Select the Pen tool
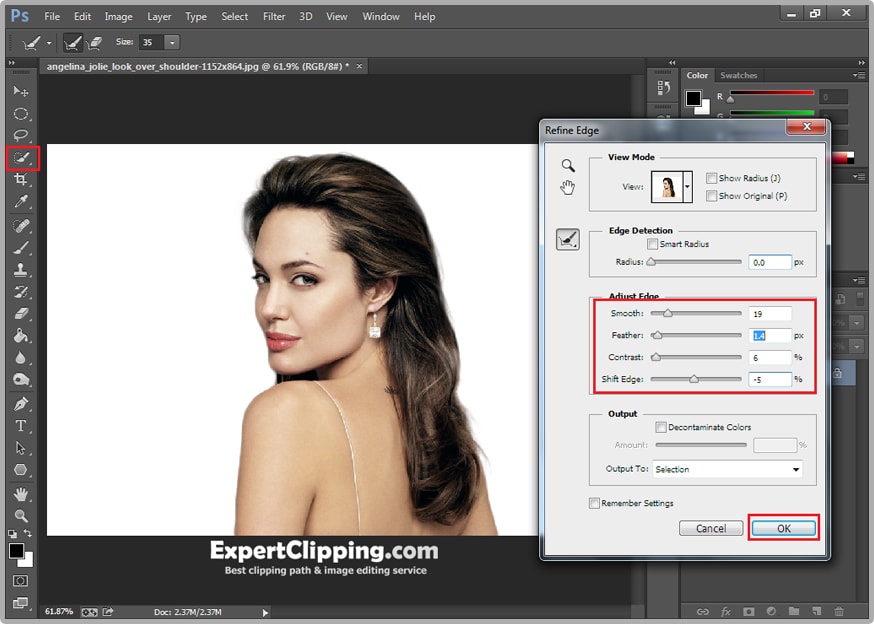874x624 pixels. coord(21,406)
